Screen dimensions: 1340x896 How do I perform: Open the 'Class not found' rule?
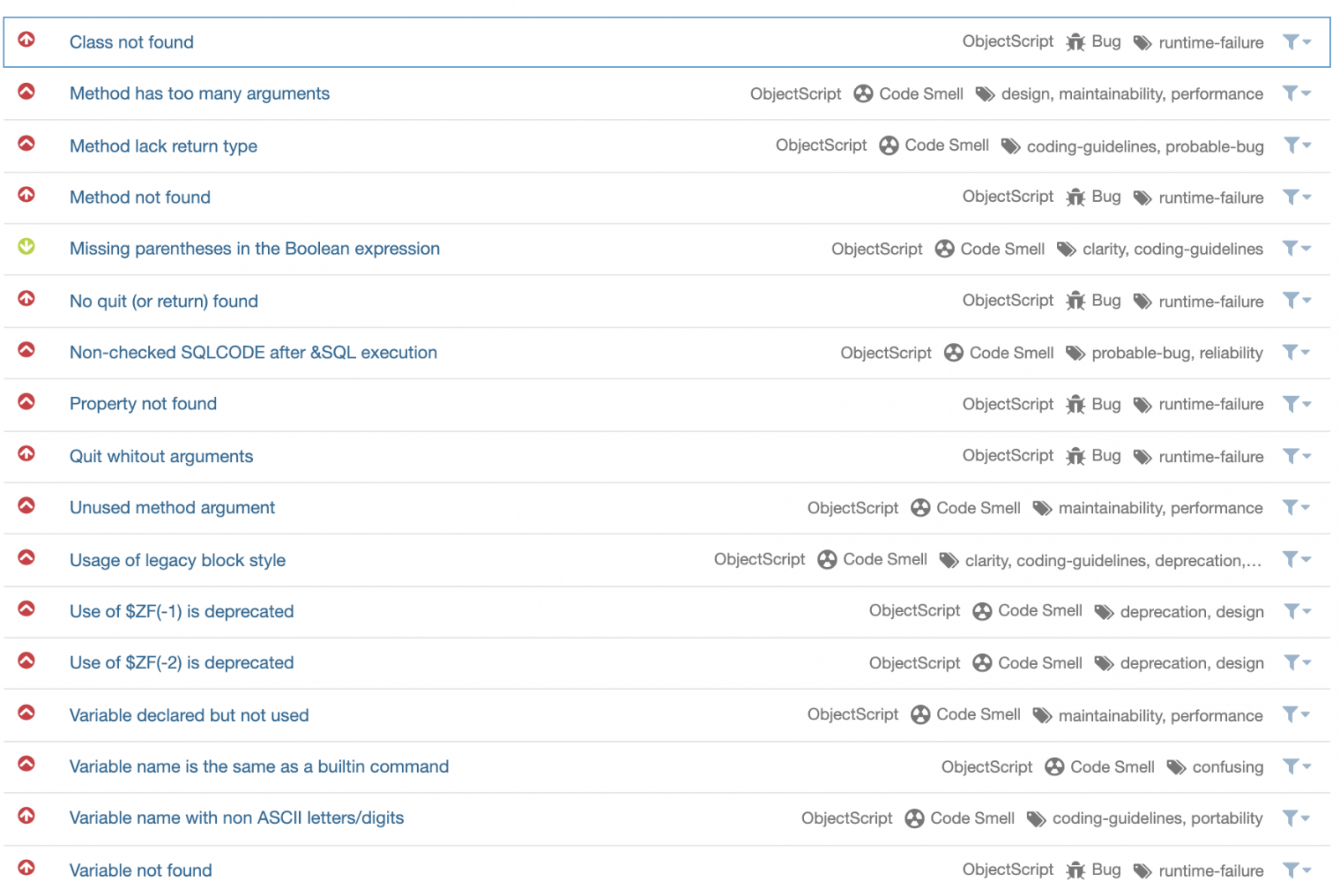click(x=131, y=42)
